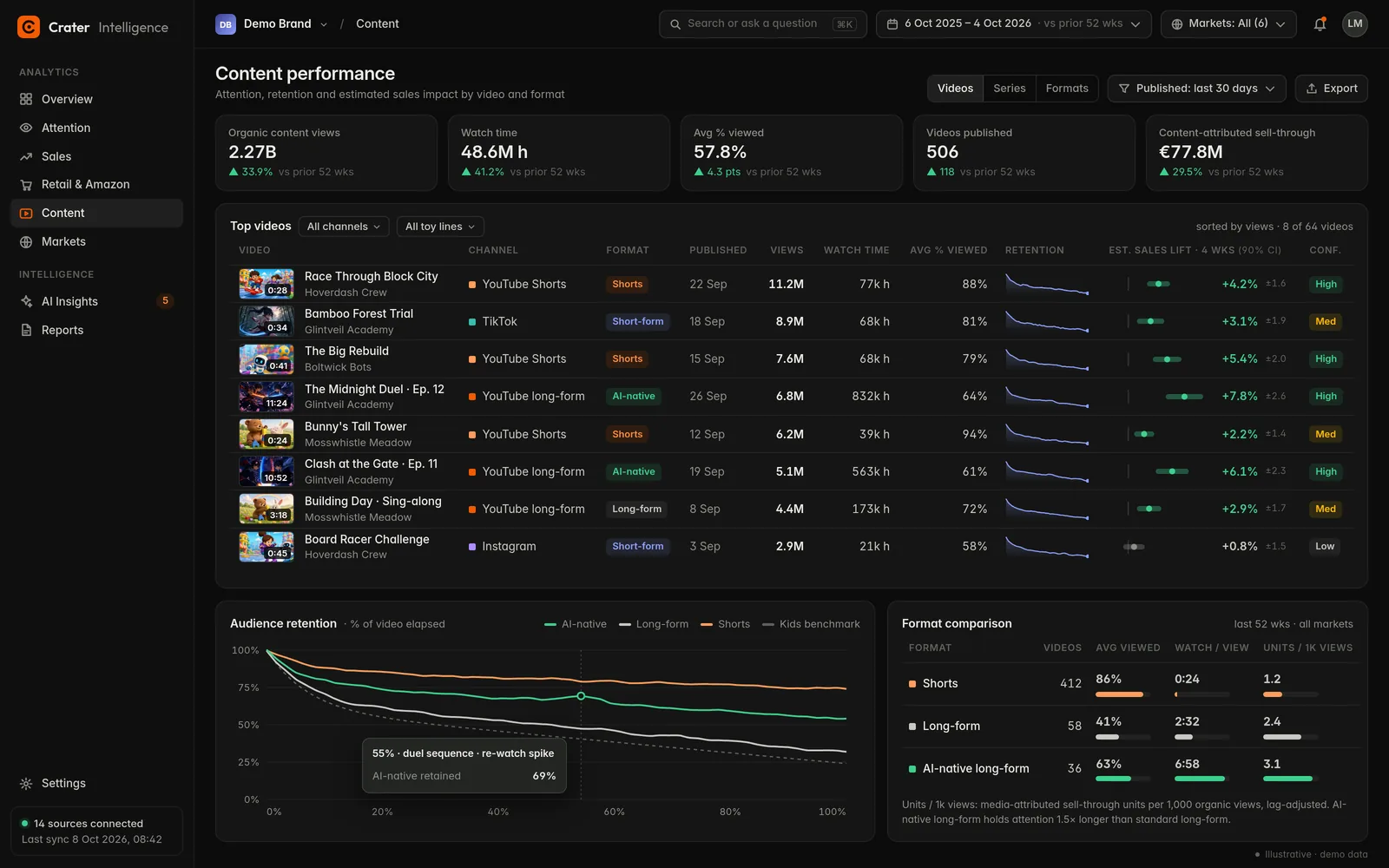This screenshot has height=868, width=1389.
Task: Click in the search or ask field
Action: coord(763,24)
